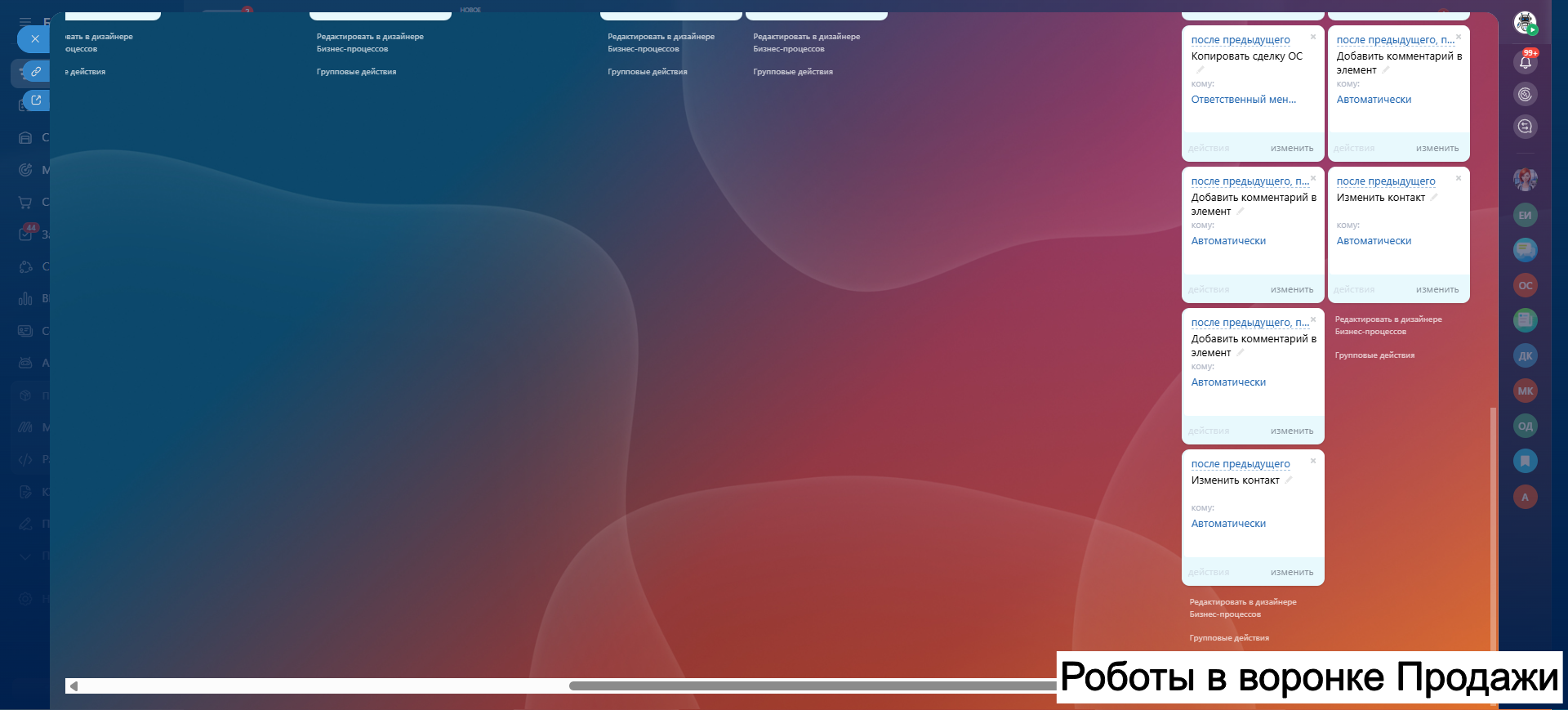The image size is (1568, 710).
Task: Click the horizontal scrollbar's left arrow
Action: pos(73,686)
